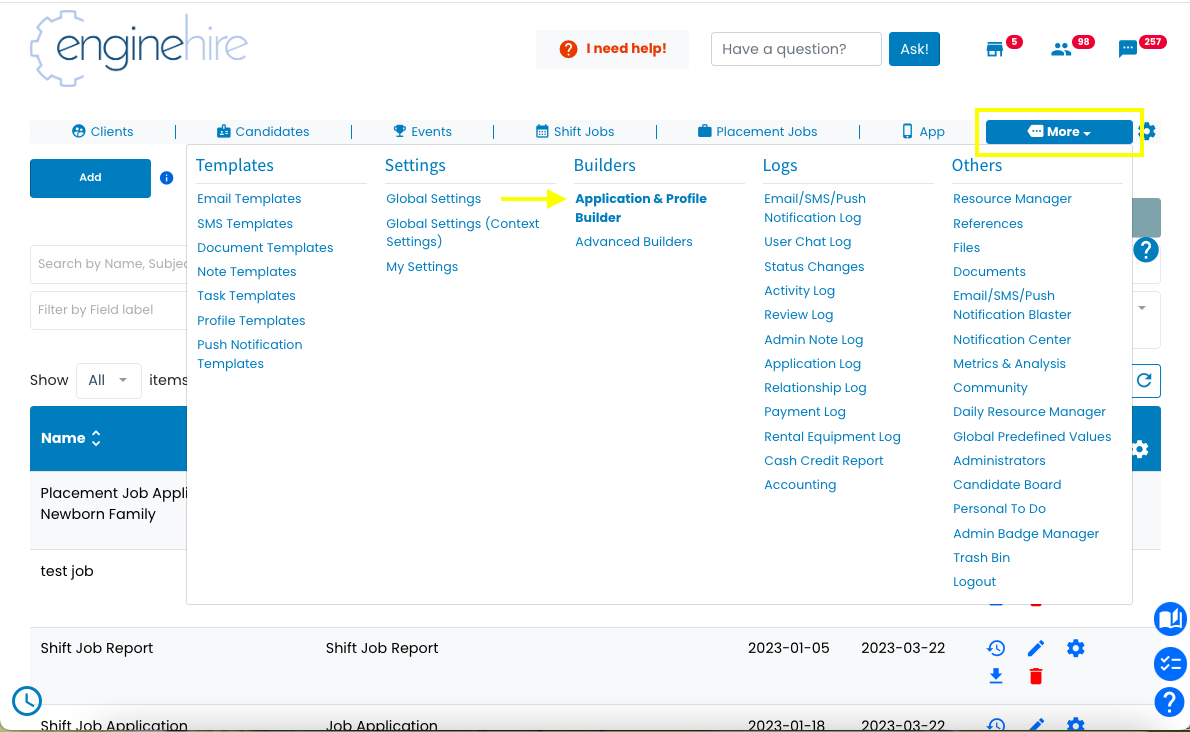This screenshot has height=732, width=1190.
Task: Open Rental Equipment Log link
Action: 832,437
